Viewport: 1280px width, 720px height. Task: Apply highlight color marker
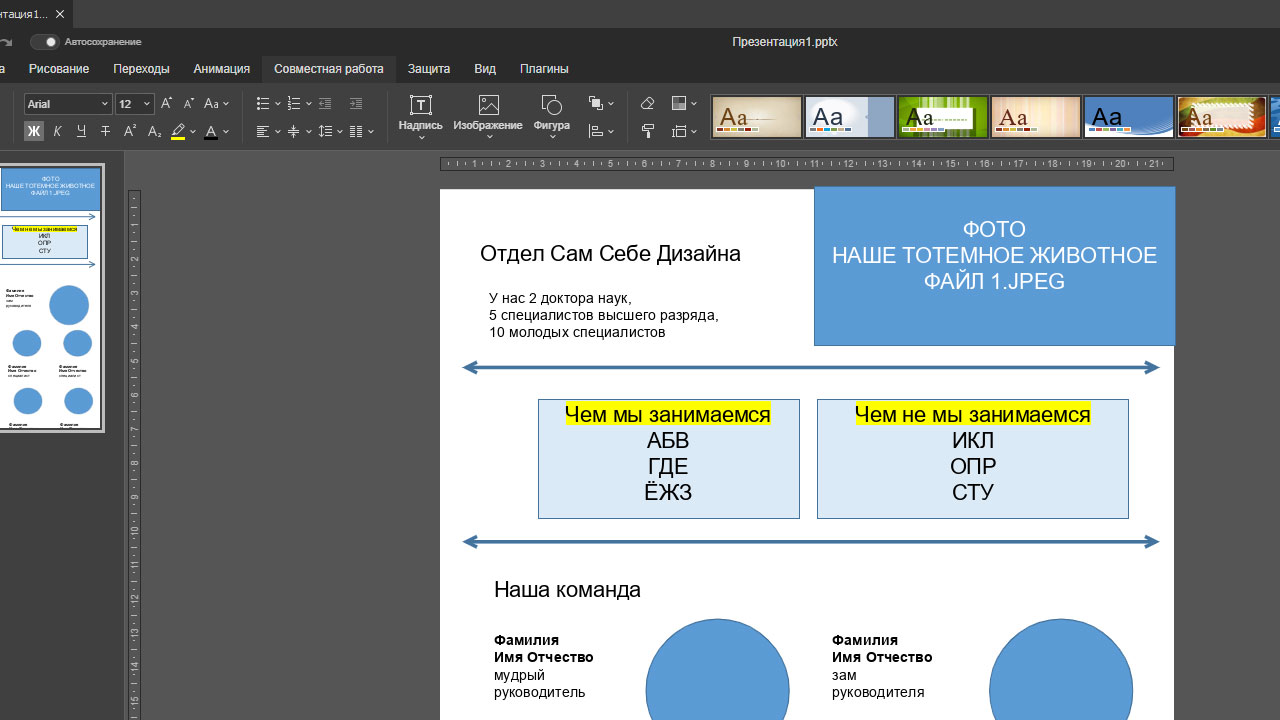coord(178,132)
